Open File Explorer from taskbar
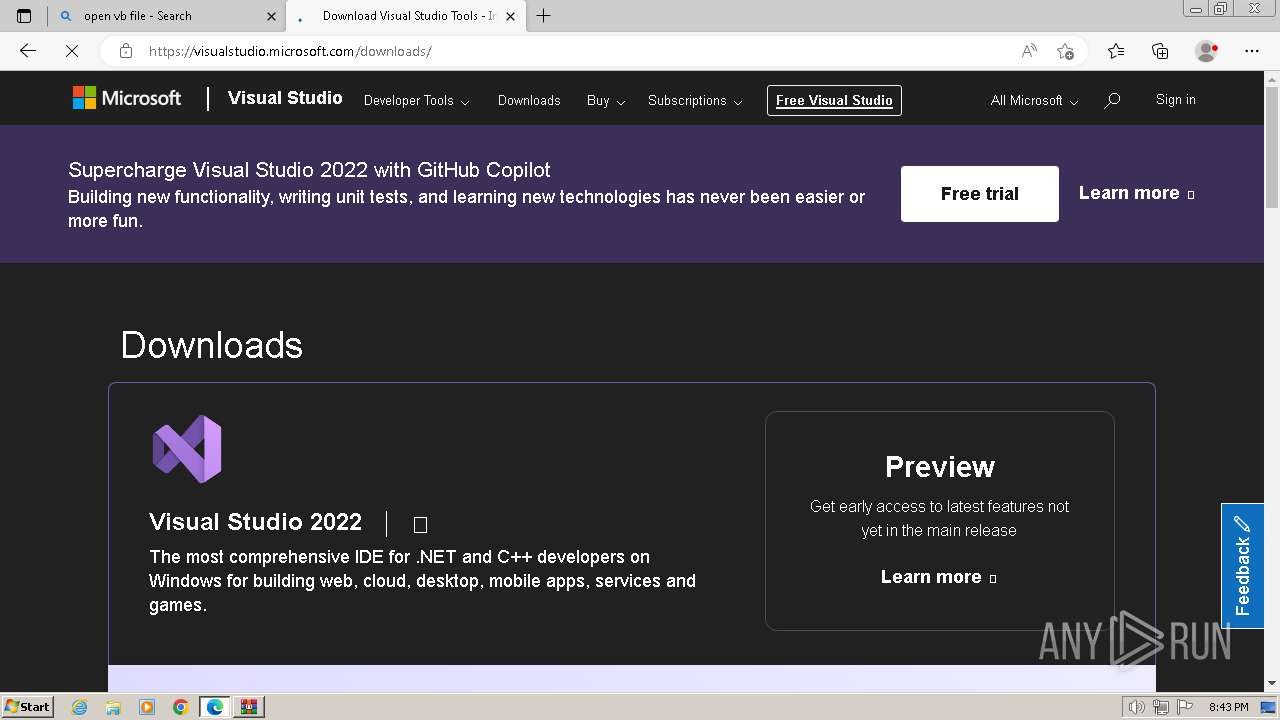The height and width of the screenshot is (720, 1280). click(113, 707)
